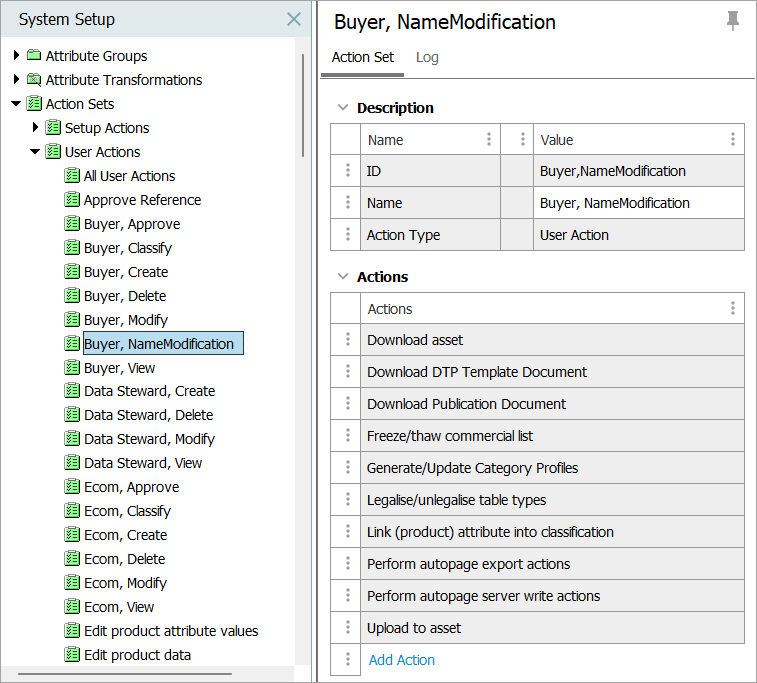Click the Add Action link

[402, 660]
